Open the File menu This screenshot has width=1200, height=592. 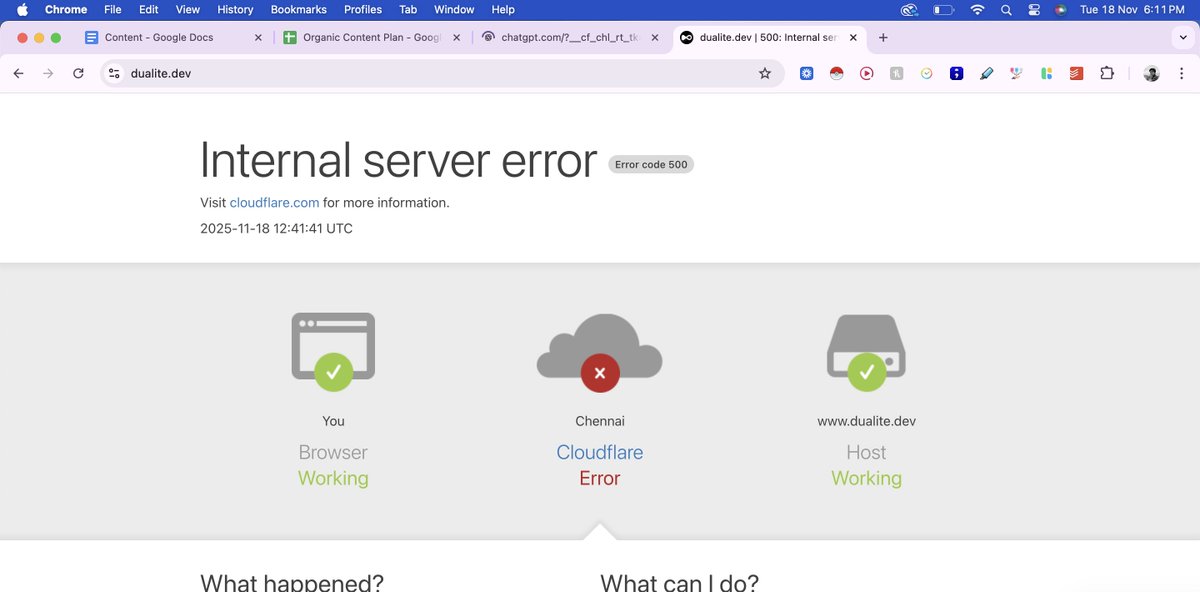[113, 9]
